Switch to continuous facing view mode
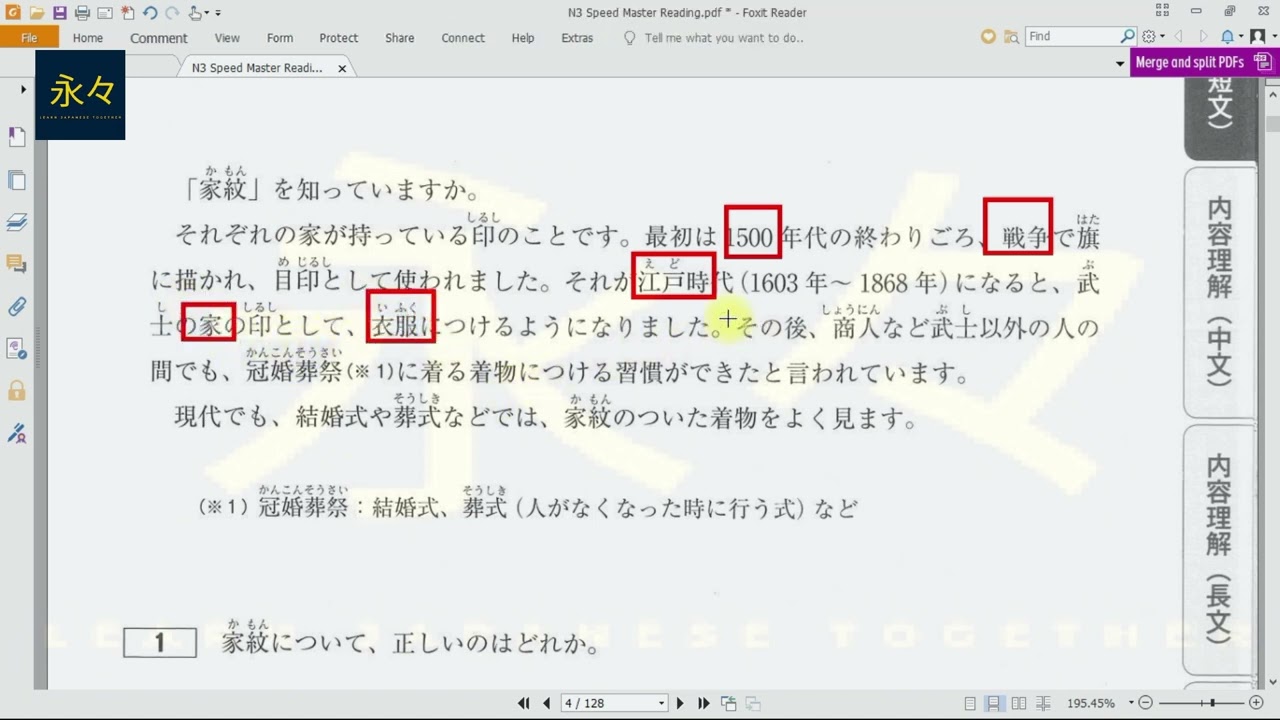 1043,703
